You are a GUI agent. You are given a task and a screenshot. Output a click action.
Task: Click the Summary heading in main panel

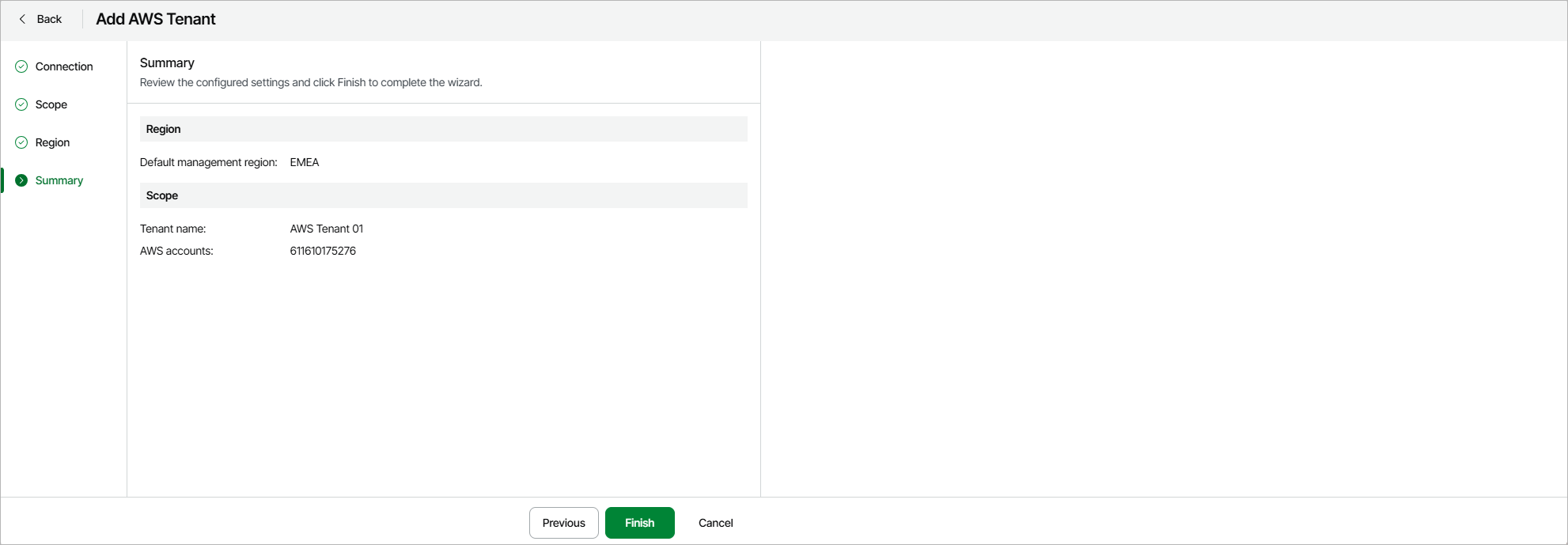click(x=167, y=62)
